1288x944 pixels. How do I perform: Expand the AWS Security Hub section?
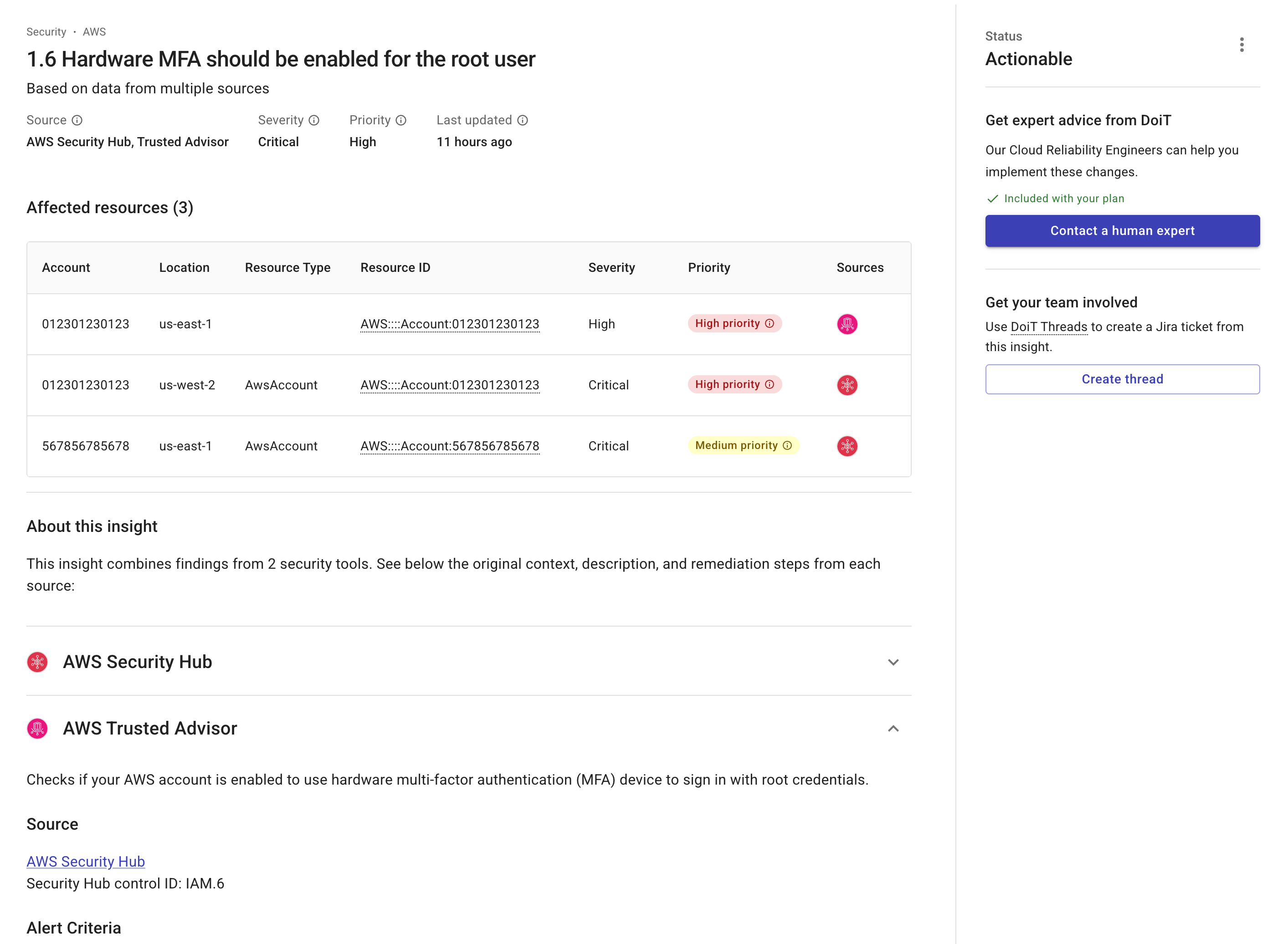pos(893,662)
